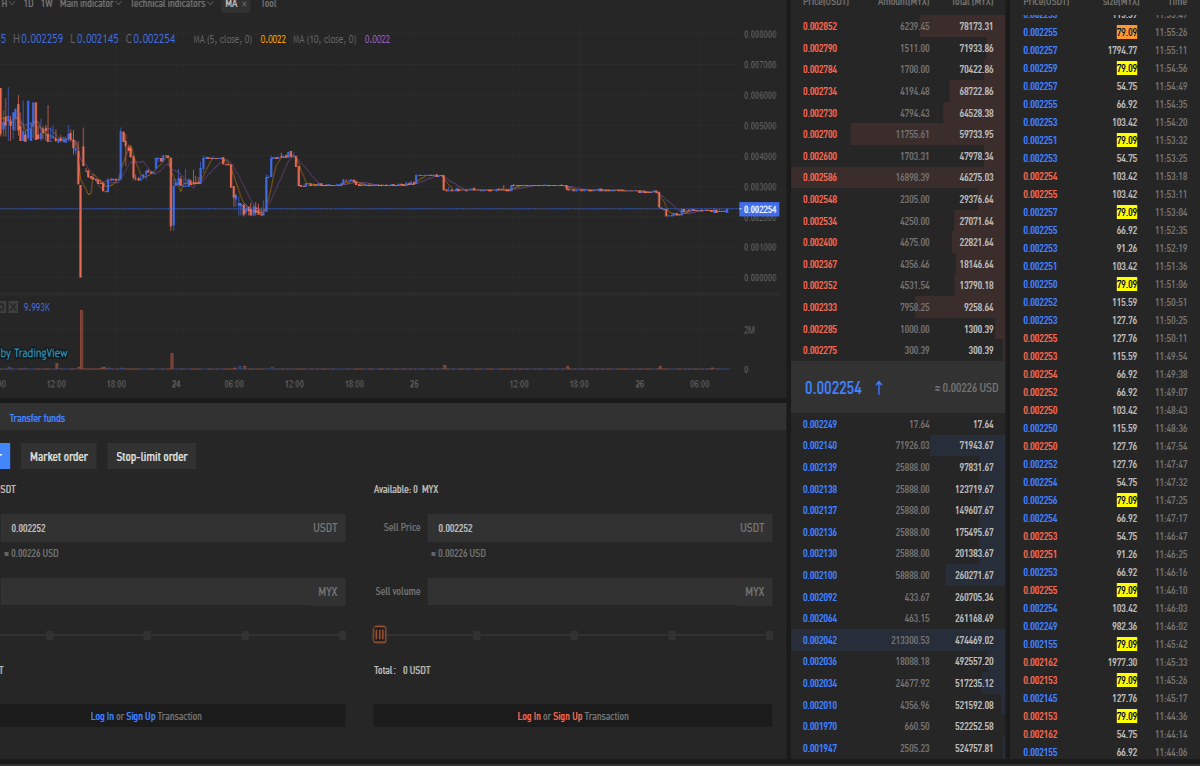The width and height of the screenshot is (1200, 766).
Task: Open the Transfer funds link
Action: [37, 418]
